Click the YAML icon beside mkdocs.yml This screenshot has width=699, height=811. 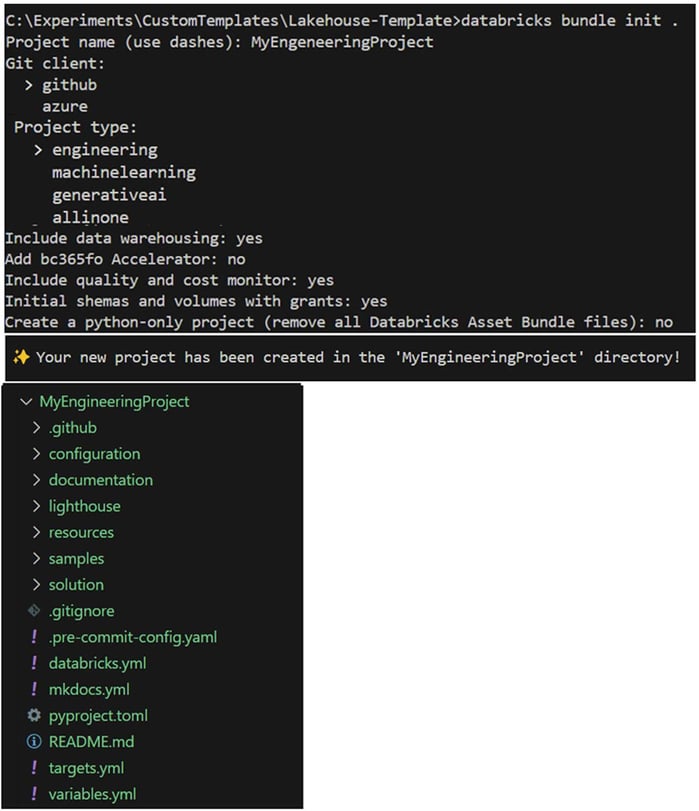pyautogui.click(x=33, y=690)
